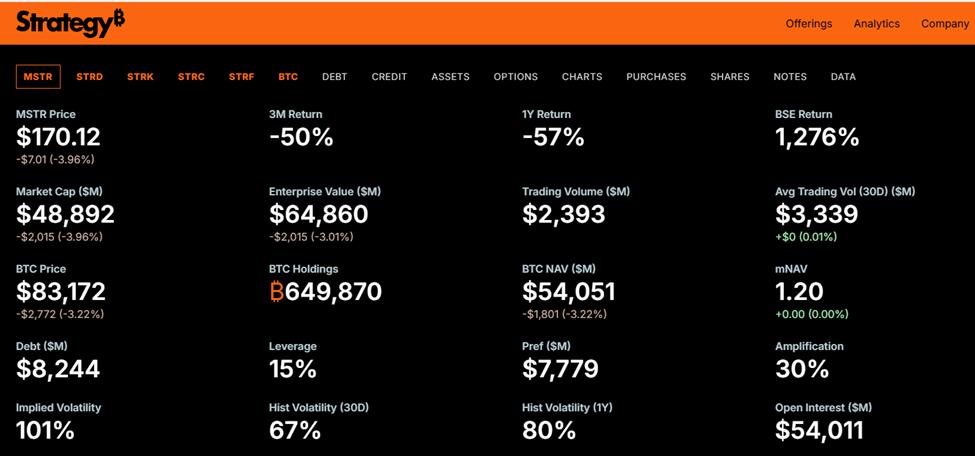Open the PURCHASES tab
Screen dimensions: 975x456
tap(656, 77)
